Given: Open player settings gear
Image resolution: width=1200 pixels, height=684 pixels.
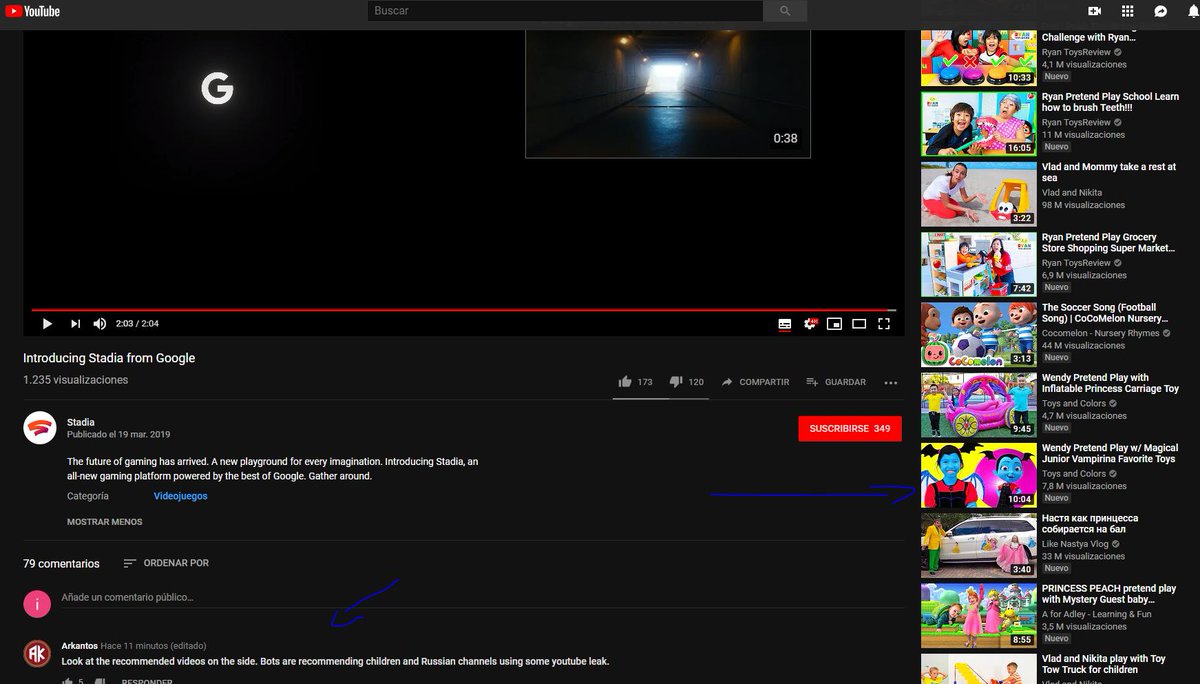Looking at the screenshot, I should coord(811,324).
